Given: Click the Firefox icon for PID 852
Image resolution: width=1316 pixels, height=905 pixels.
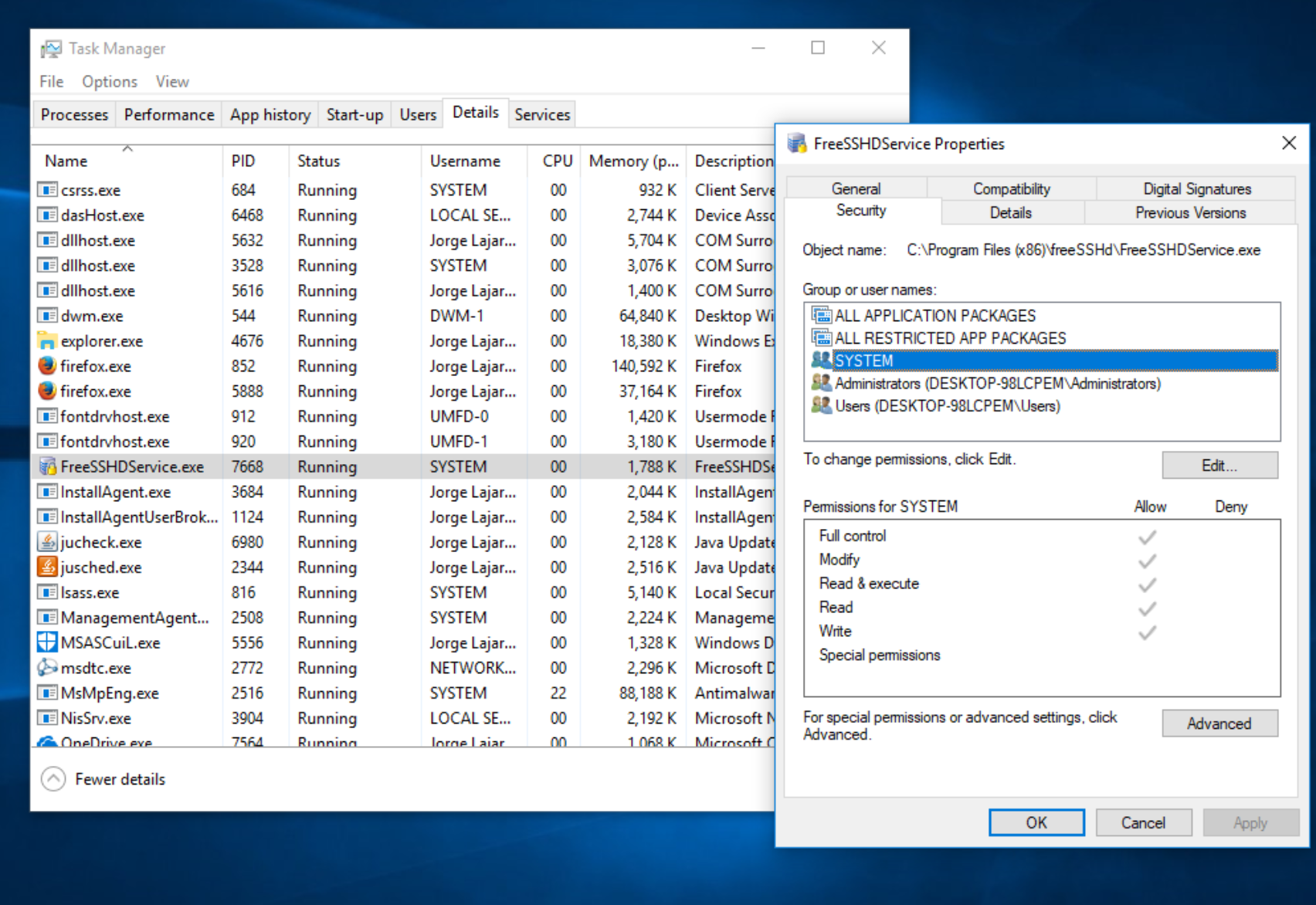Looking at the screenshot, I should click(x=47, y=366).
